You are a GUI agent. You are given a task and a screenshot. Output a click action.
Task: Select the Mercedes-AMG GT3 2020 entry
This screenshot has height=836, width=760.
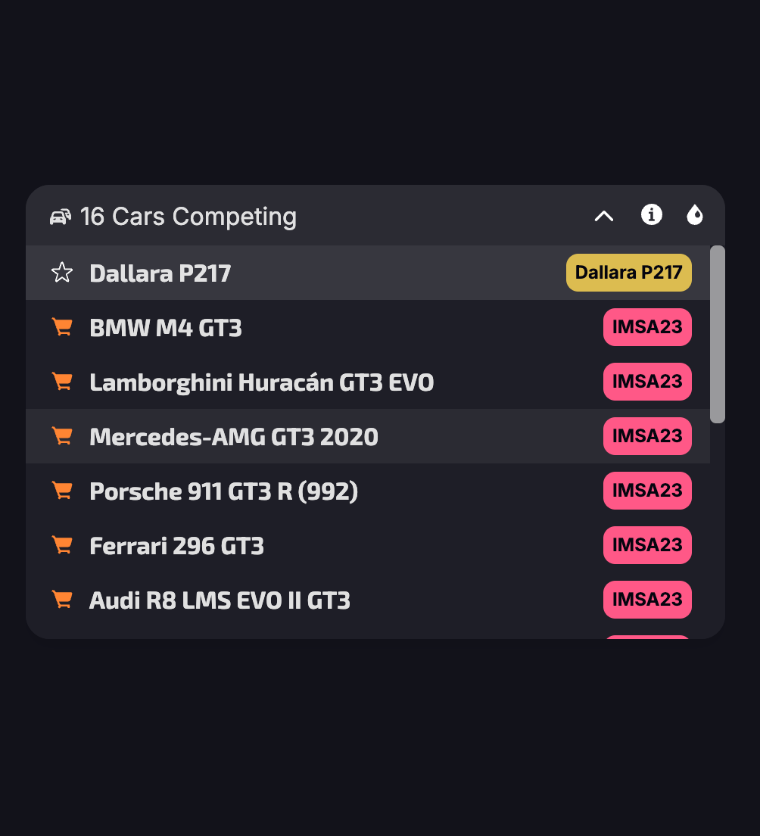(x=300, y=436)
